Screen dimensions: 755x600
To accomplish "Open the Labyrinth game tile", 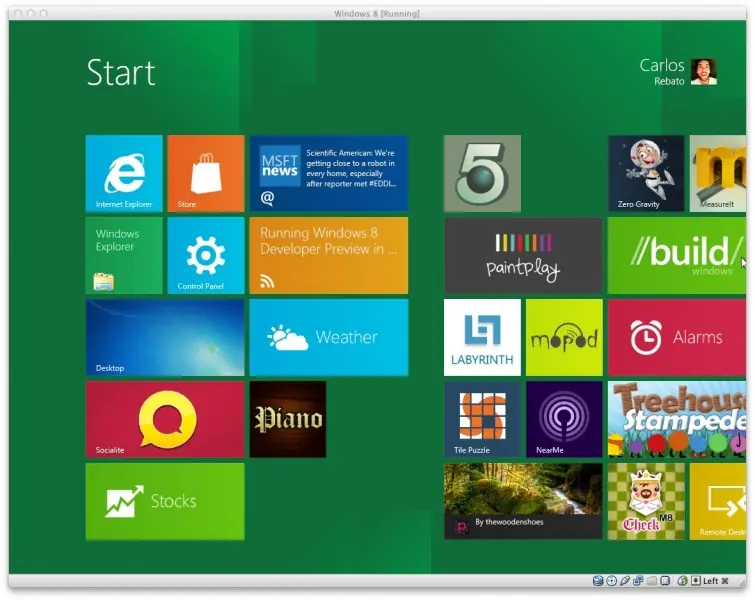I will (482, 337).
